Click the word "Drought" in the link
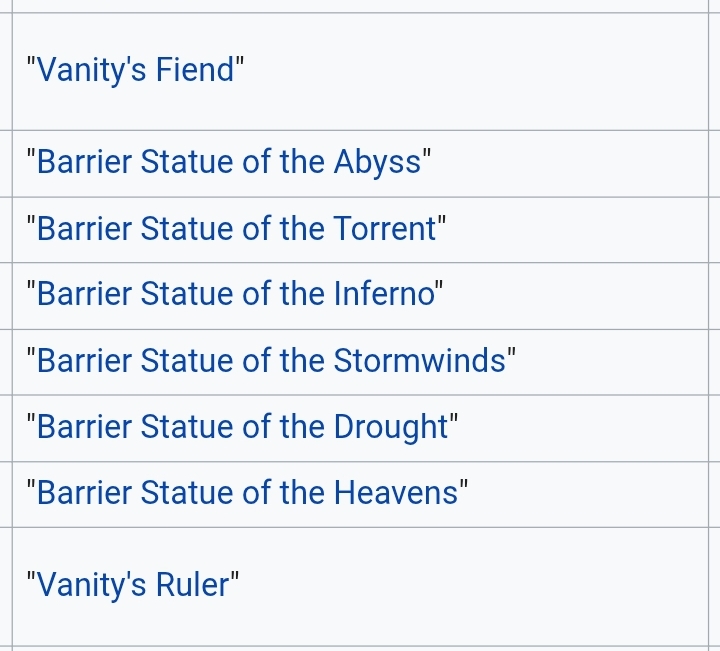This screenshot has height=651, width=720. click(x=390, y=427)
